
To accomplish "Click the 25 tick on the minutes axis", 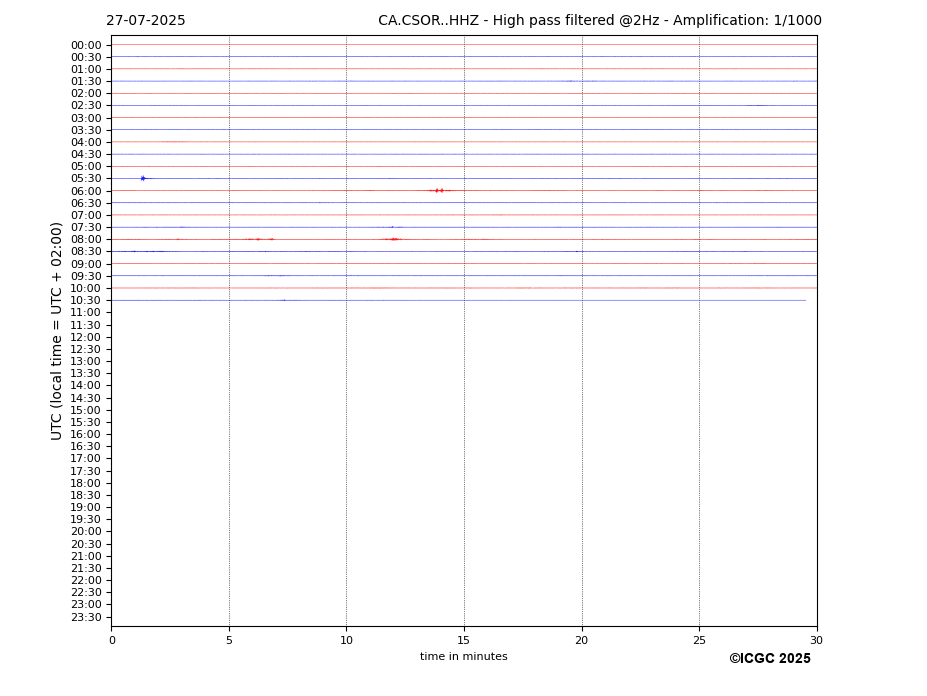I will [x=699, y=640].
